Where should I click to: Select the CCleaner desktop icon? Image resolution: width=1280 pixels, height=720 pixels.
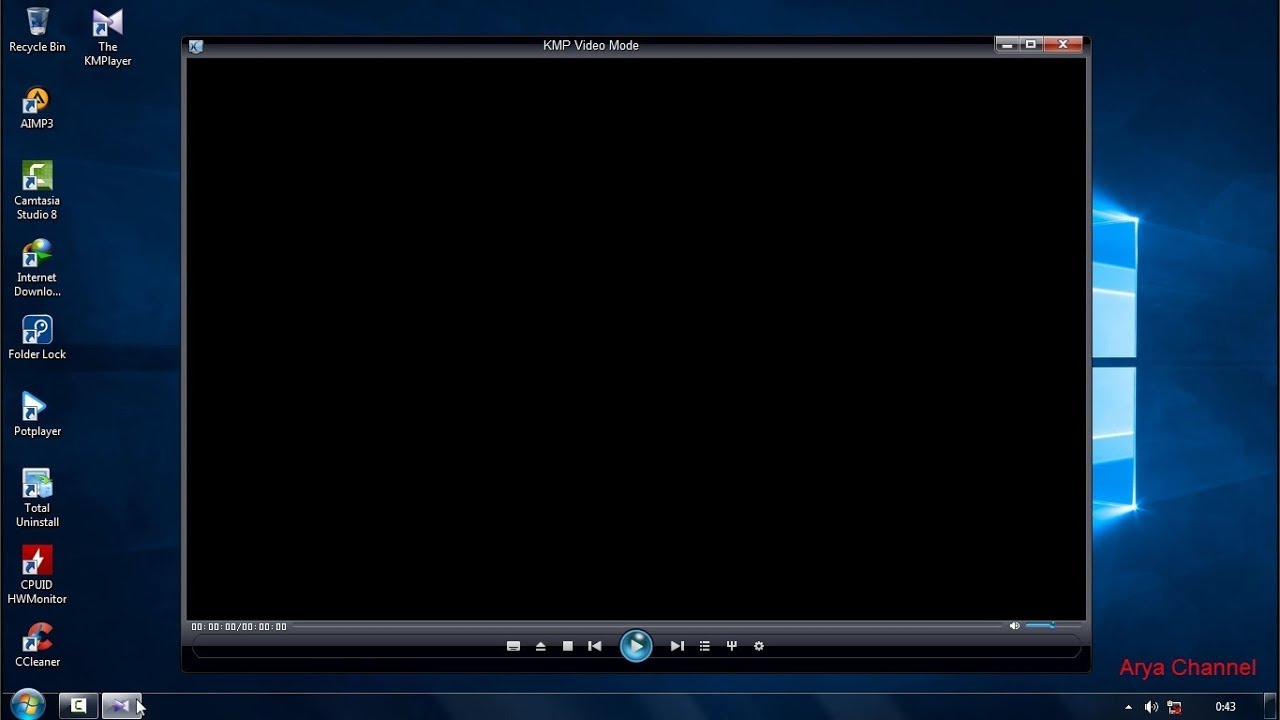pos(37,645)
